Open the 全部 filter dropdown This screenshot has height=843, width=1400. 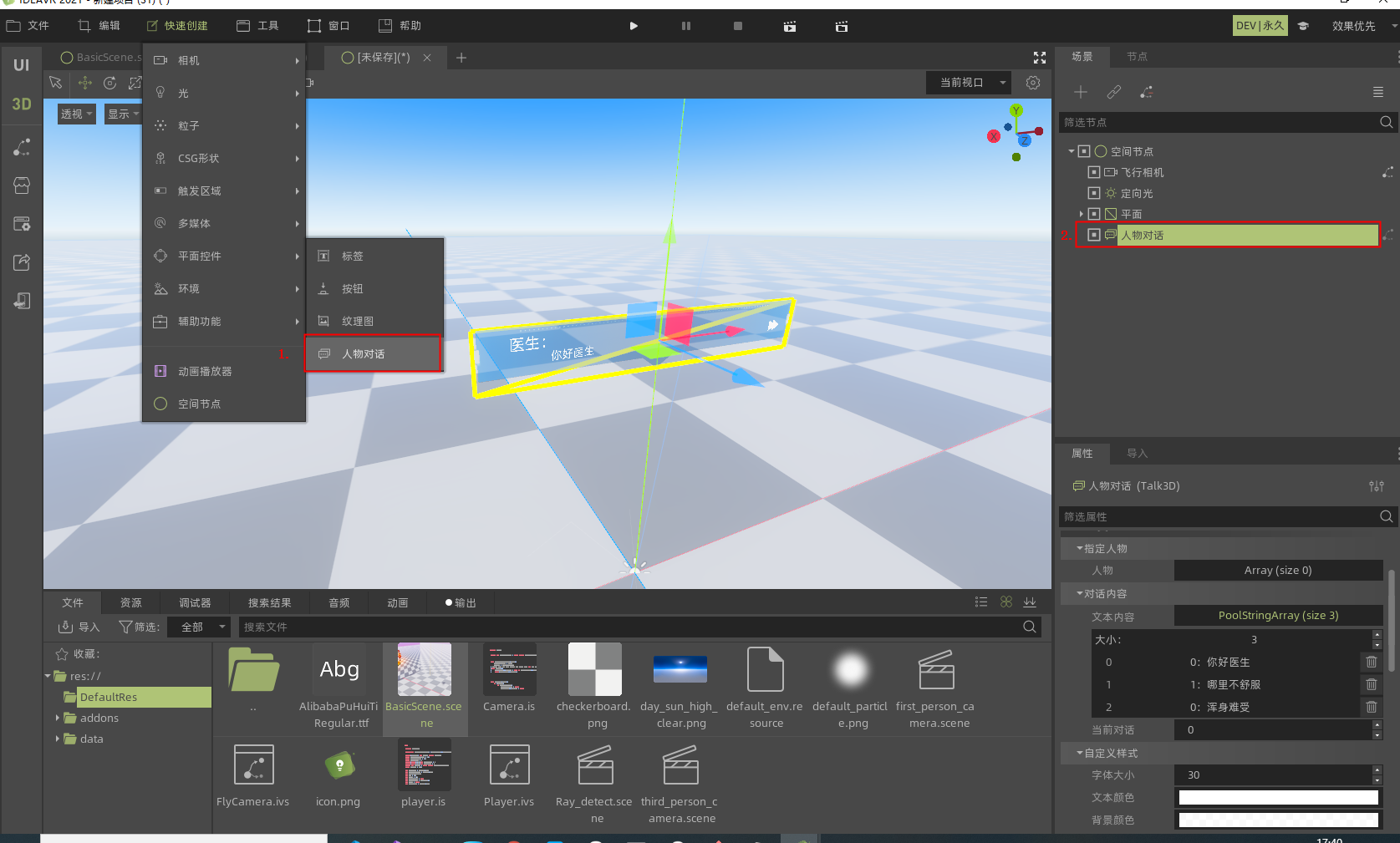(199, 627)
